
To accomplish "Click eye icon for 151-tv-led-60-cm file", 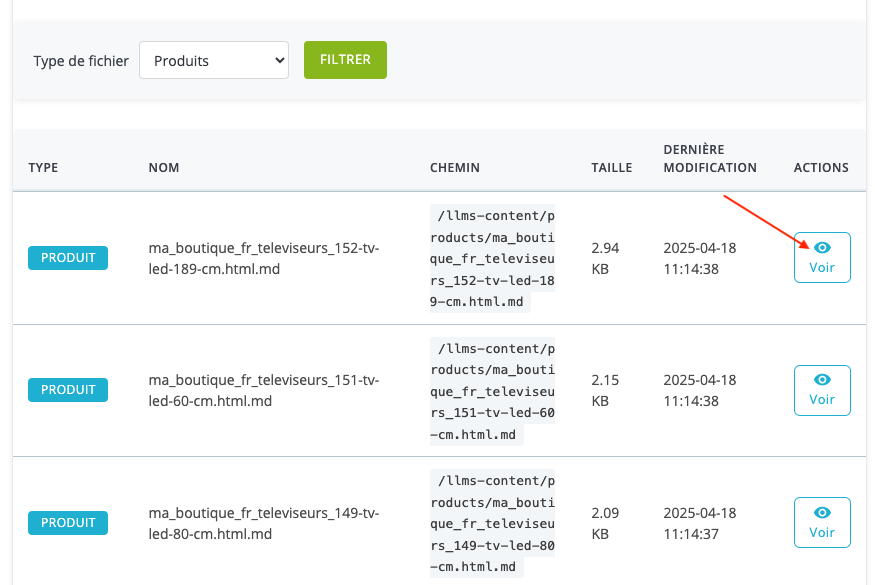I will click(822, 380).
